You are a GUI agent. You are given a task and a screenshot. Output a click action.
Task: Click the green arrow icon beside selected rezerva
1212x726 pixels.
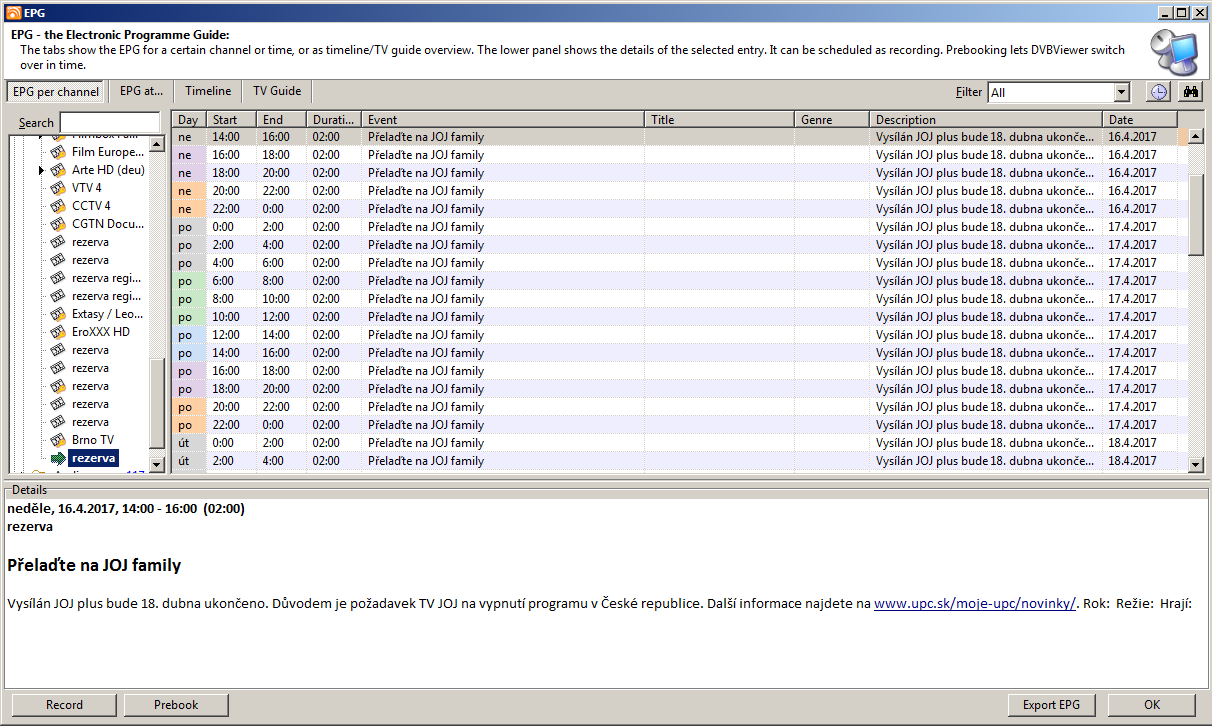click(x=59, y=458)
